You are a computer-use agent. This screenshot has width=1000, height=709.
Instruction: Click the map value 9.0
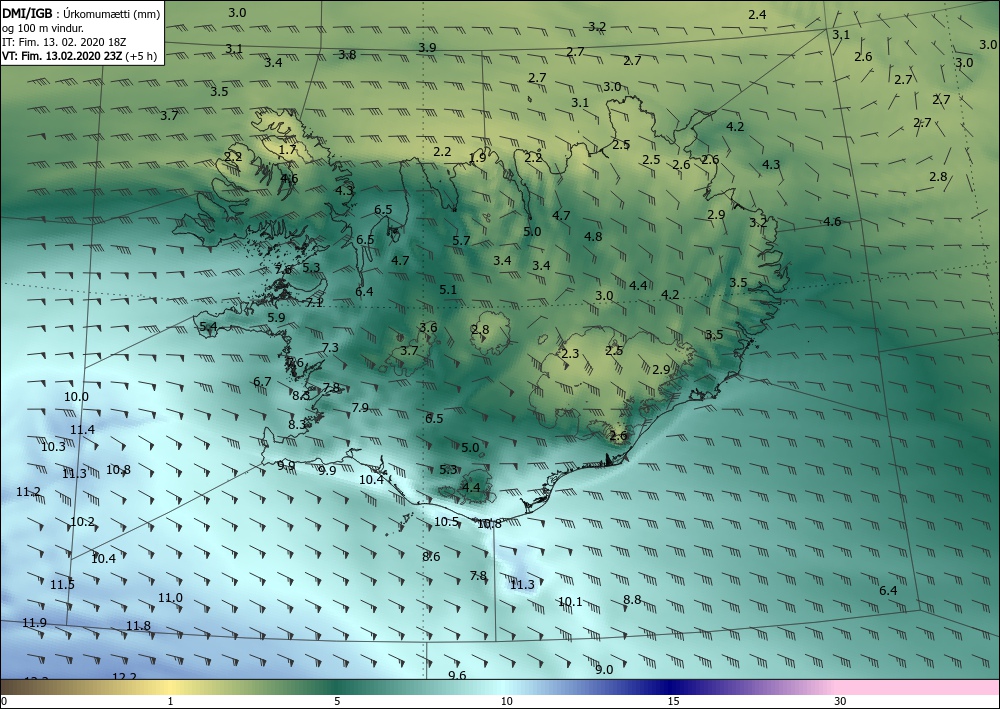(604, 669)
